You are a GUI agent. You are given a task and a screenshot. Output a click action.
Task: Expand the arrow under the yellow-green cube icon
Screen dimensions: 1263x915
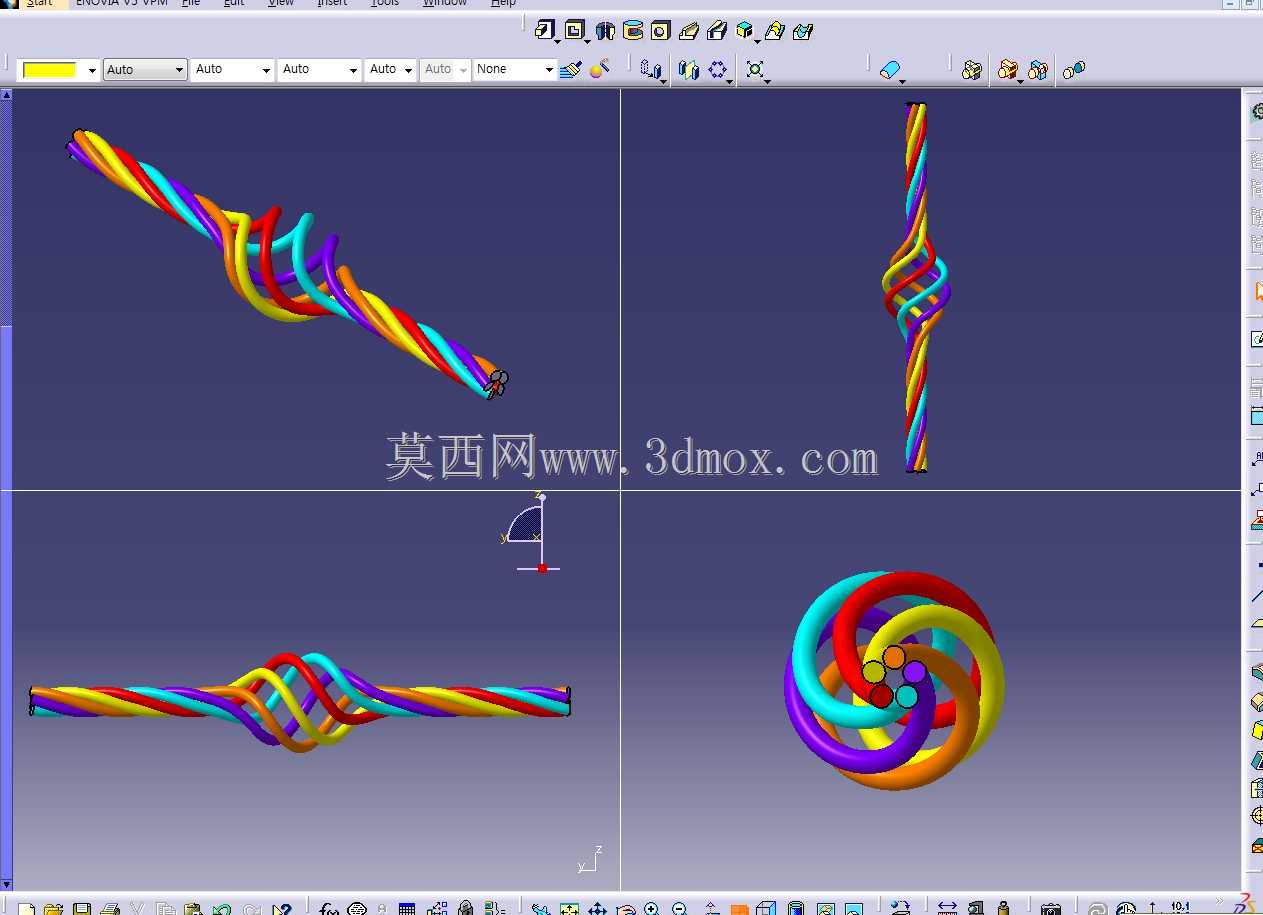pos(756,41)
